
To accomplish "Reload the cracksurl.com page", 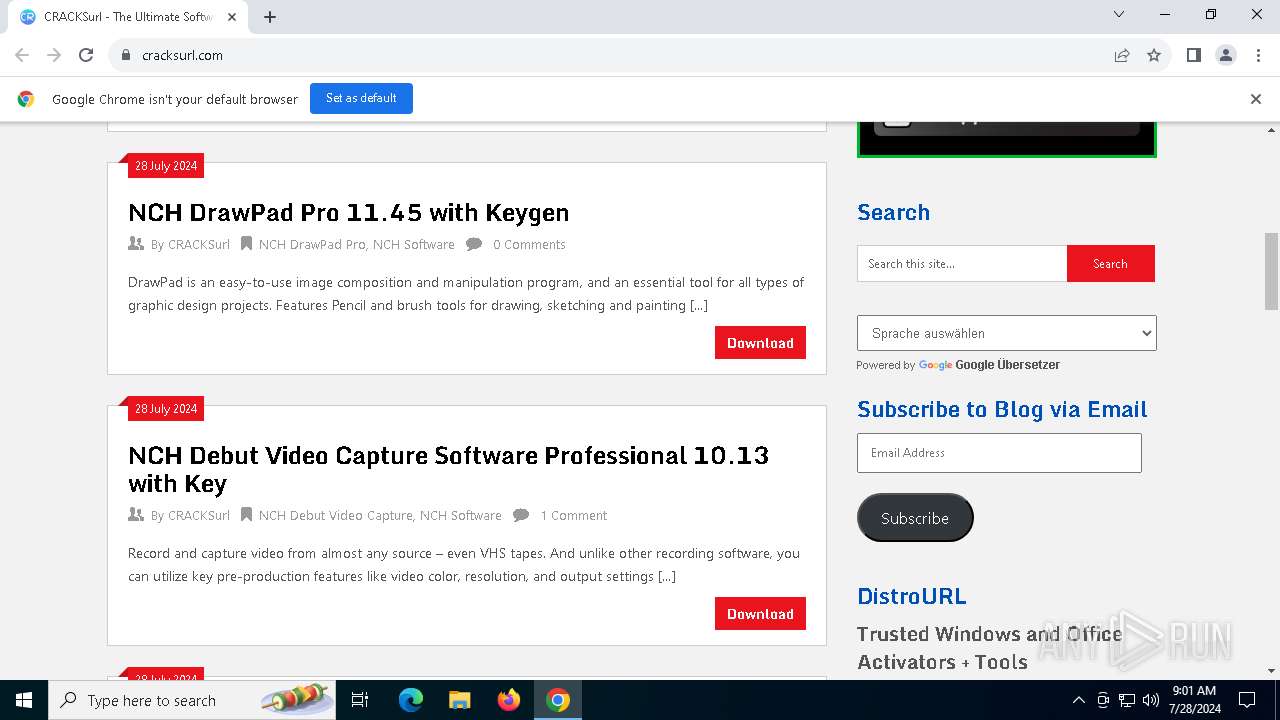I will pyautogui.click(x=86, y=55).
